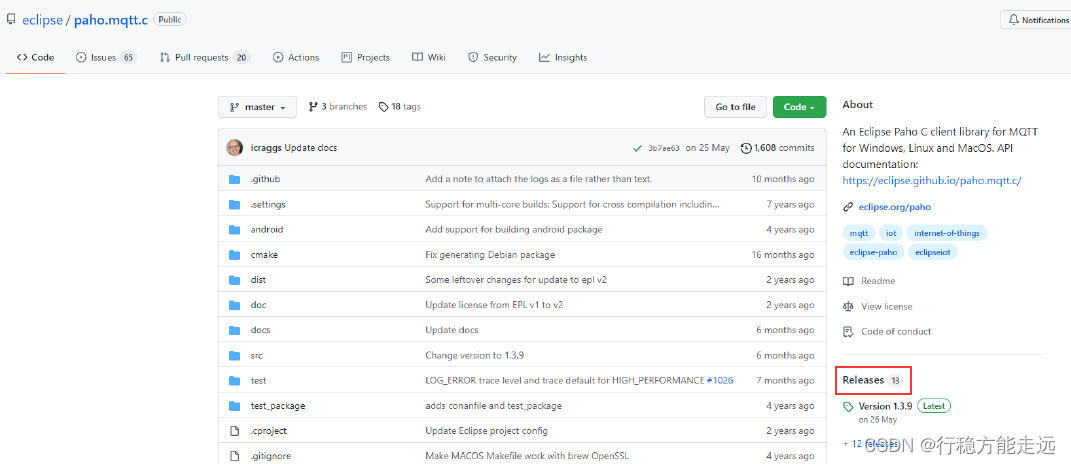Switch to the Code tab
The image size is (1071, 464).
tap(36, 57)
